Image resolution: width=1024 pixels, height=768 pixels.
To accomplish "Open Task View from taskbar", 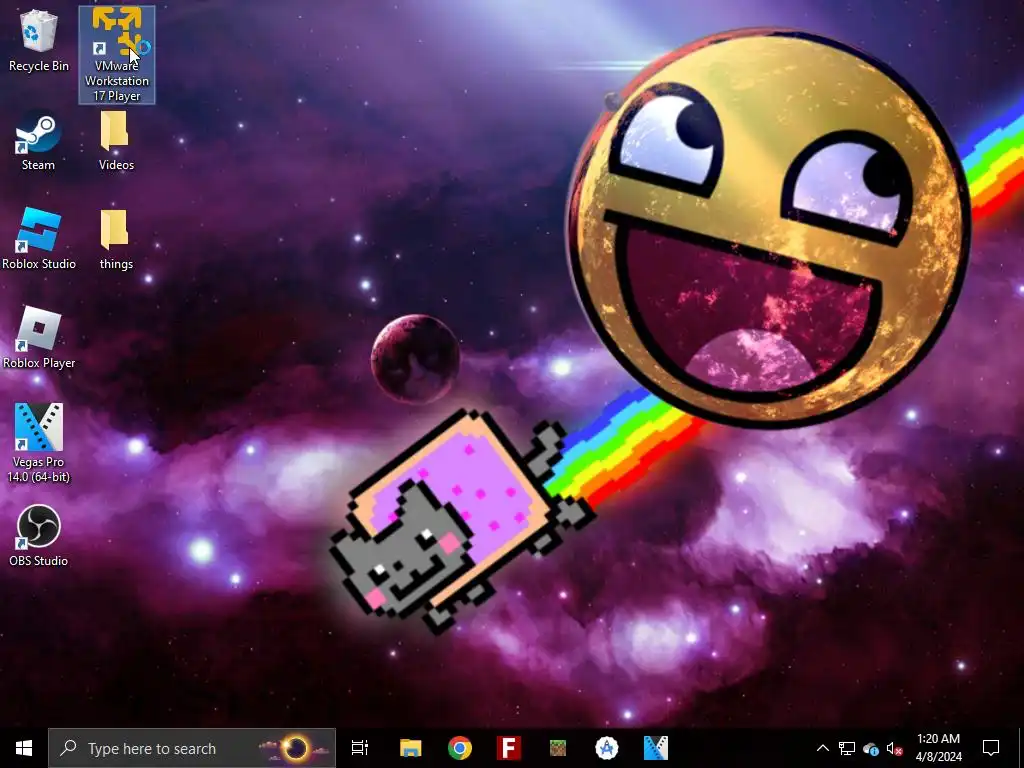I will pos(360,748).
